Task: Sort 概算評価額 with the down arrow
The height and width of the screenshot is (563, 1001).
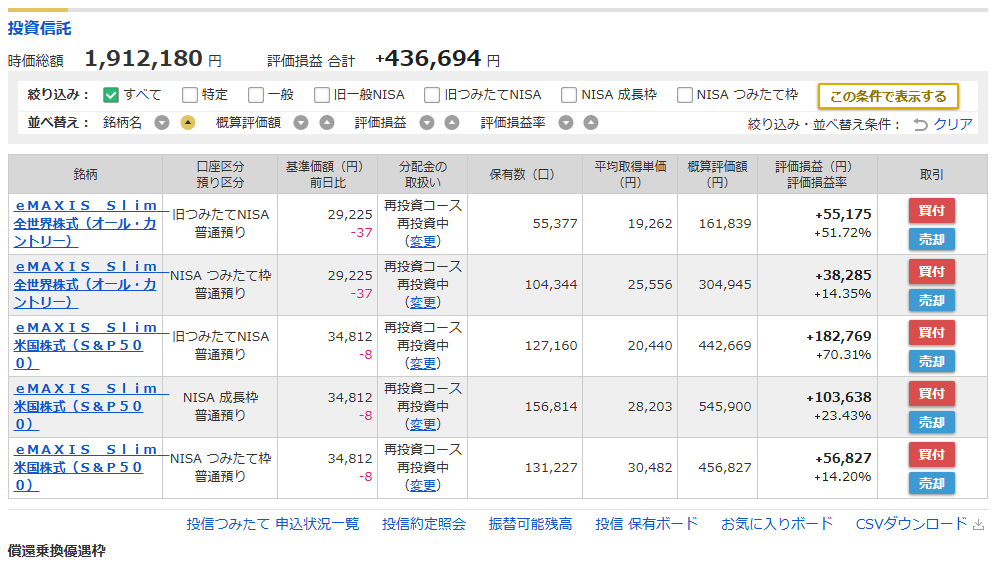Action: pyautogui.click(x=301, y=123)
